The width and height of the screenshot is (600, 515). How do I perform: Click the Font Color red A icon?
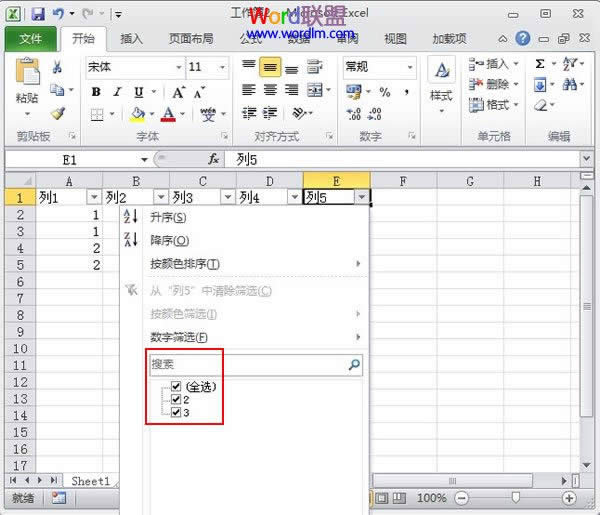pos(168,114)
